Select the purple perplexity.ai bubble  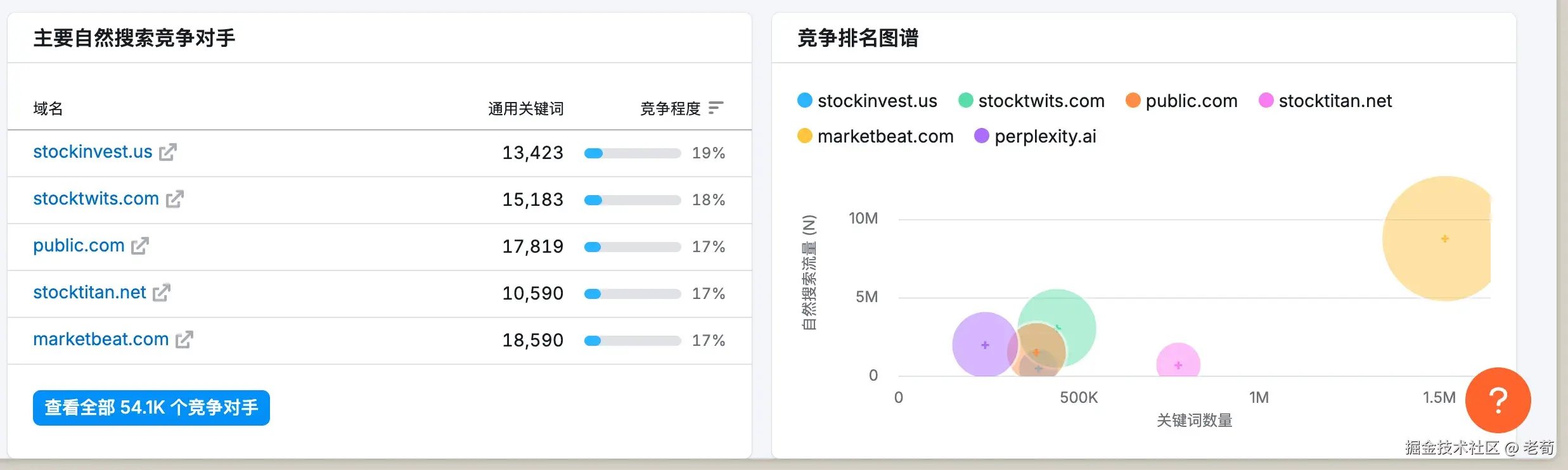tap(984, 345)
